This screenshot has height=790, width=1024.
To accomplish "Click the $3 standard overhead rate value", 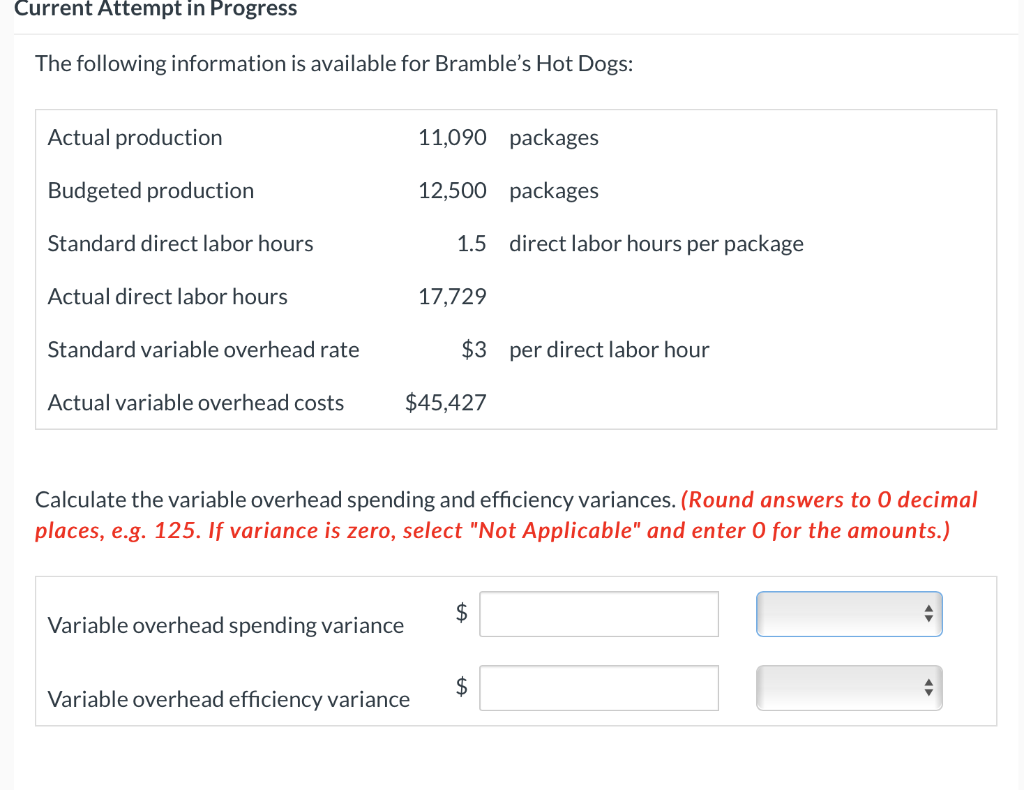I will coord(474,350).
